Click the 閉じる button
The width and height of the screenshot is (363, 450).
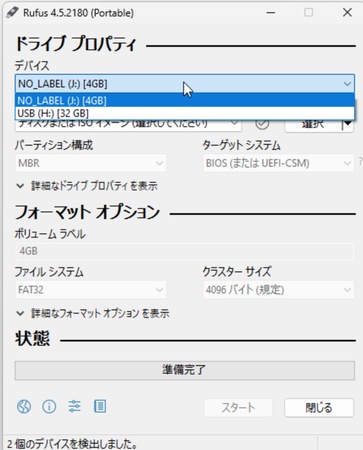(319, 407)
